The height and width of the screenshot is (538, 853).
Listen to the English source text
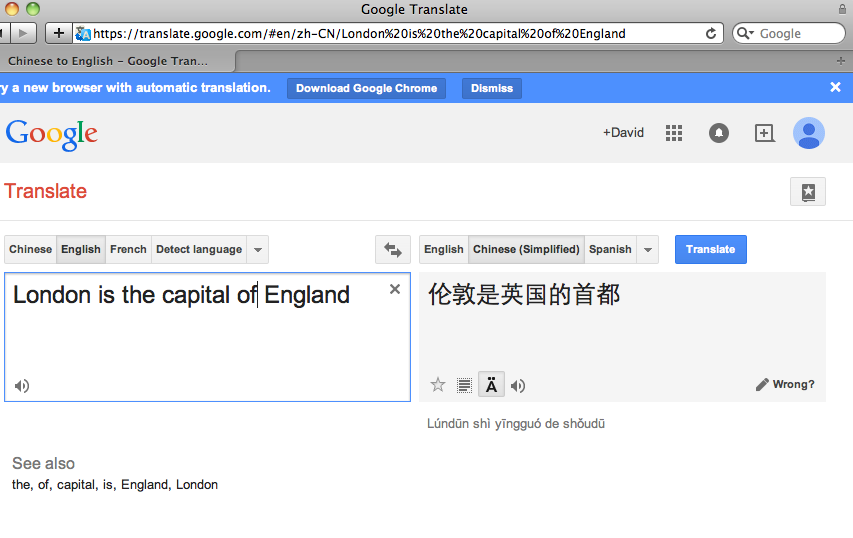point(22,386)
